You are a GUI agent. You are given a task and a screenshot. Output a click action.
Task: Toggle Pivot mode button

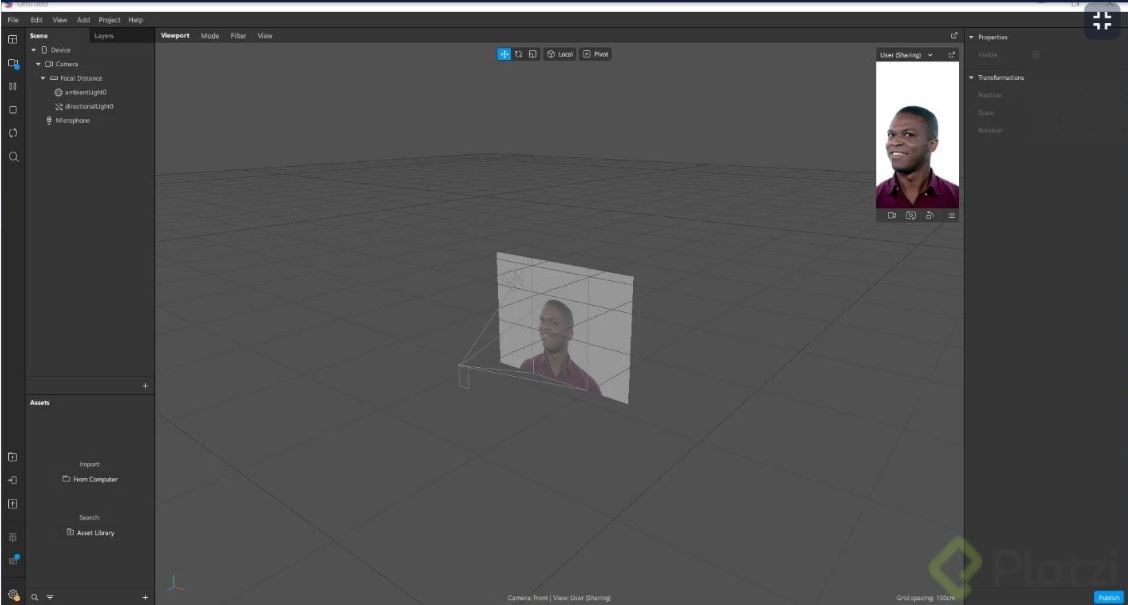click(x=595, y=54)
